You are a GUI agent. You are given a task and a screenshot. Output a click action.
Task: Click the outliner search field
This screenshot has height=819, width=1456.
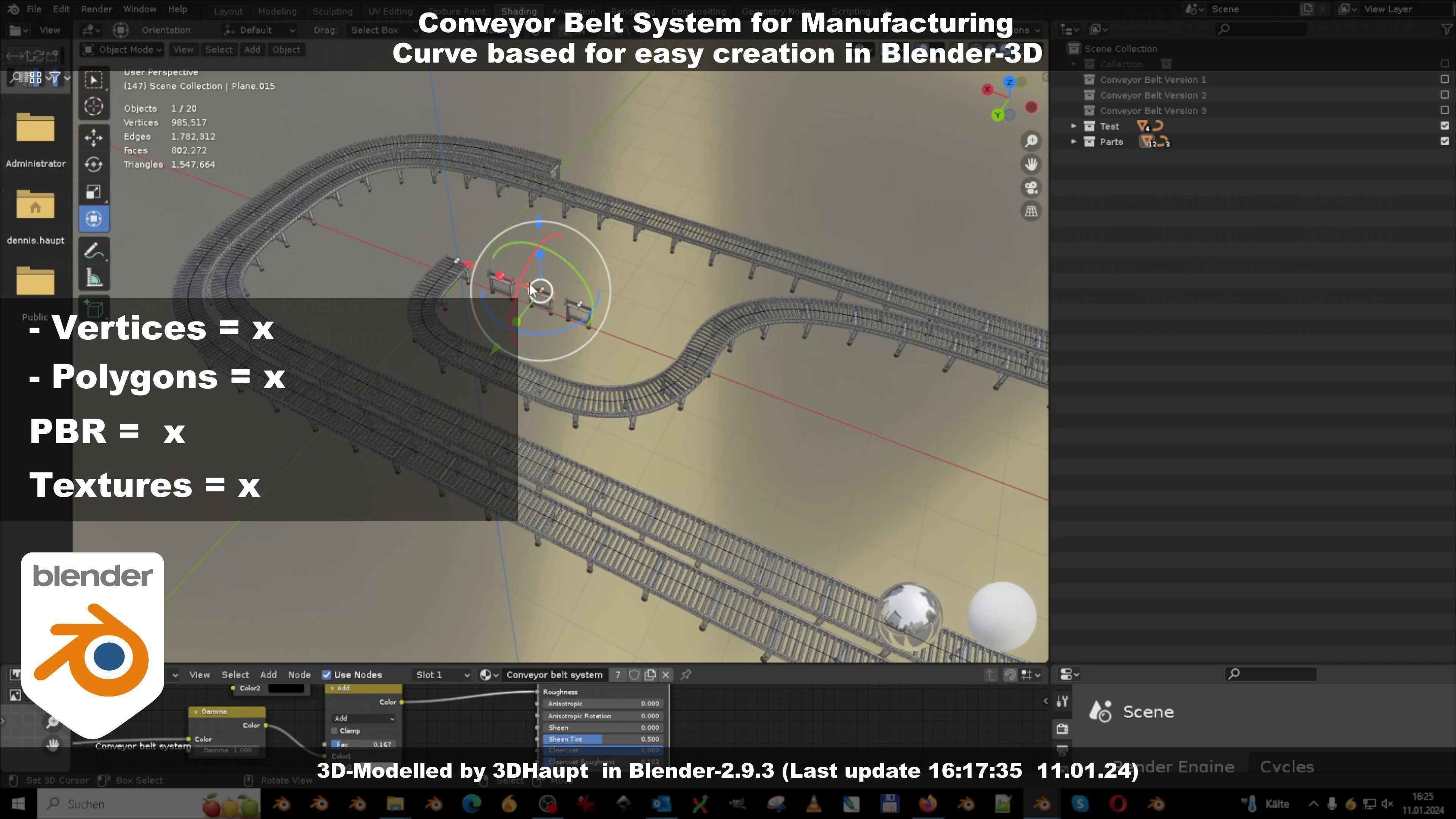click(x=1260, y=29)
